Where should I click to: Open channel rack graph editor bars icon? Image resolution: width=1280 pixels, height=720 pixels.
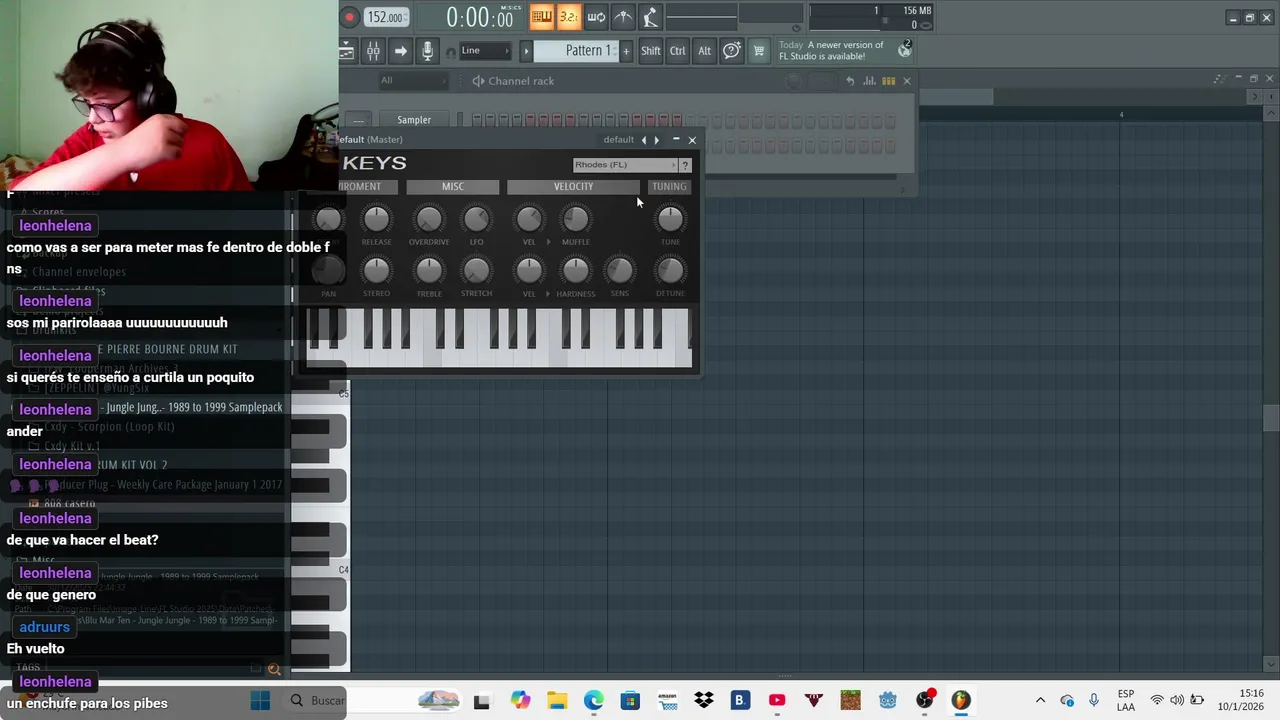coord(870,81)
